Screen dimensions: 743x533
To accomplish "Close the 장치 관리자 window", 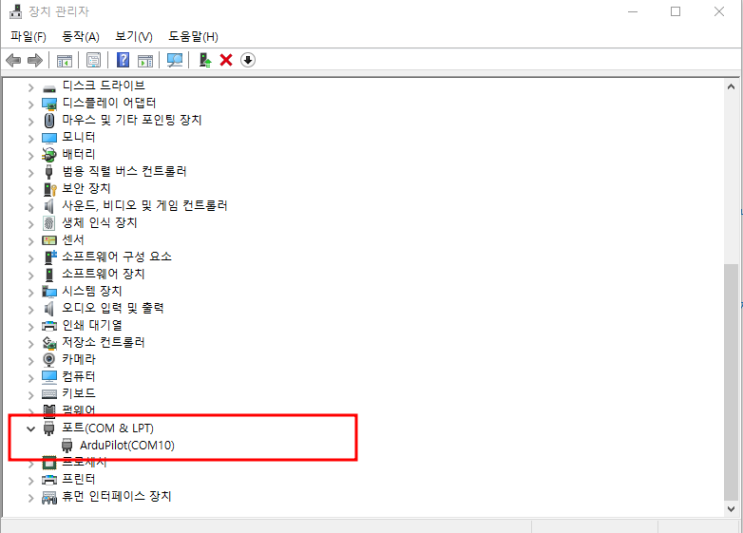I will (x=719, y=11).
